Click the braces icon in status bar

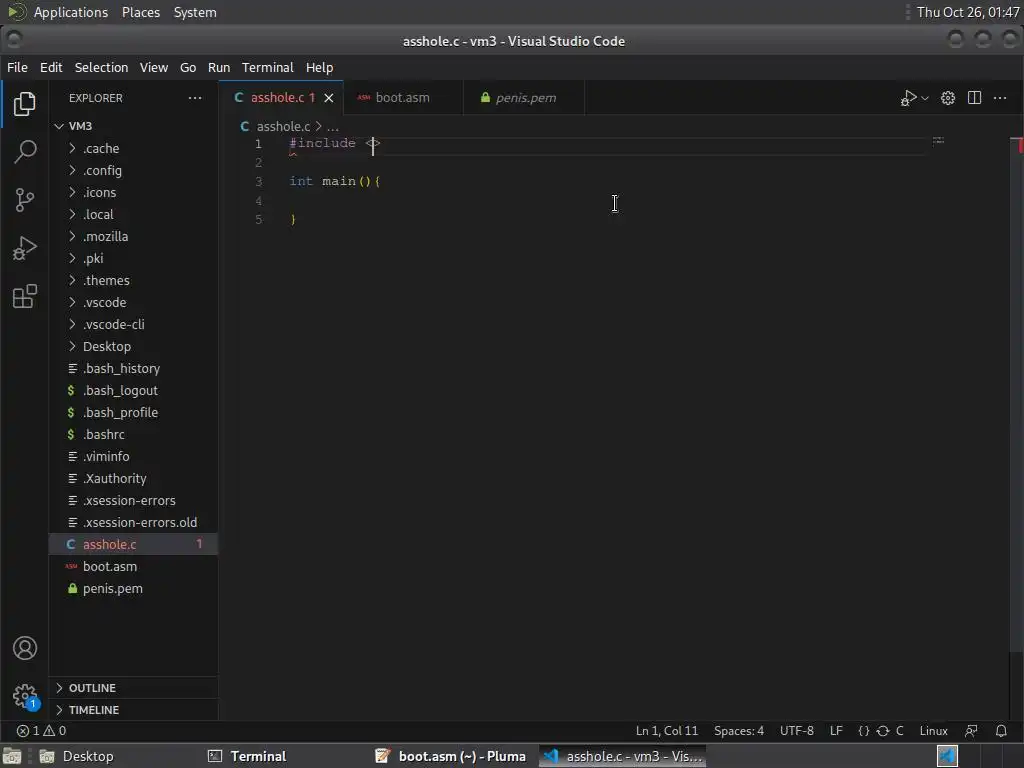coord(863,731)
